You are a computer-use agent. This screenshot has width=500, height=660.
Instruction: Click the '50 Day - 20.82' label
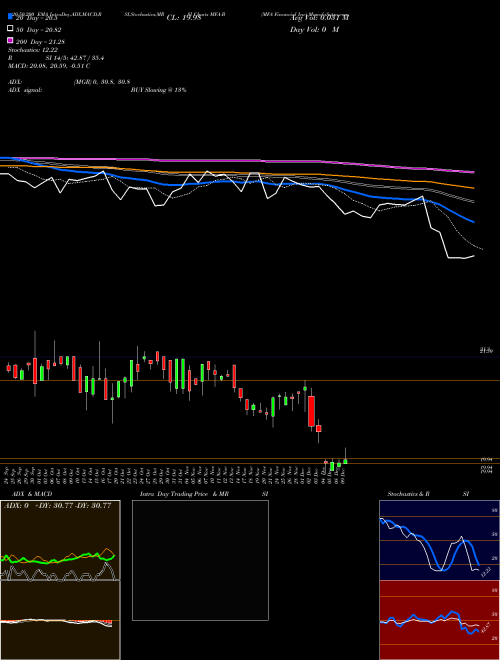pos(40,29)
